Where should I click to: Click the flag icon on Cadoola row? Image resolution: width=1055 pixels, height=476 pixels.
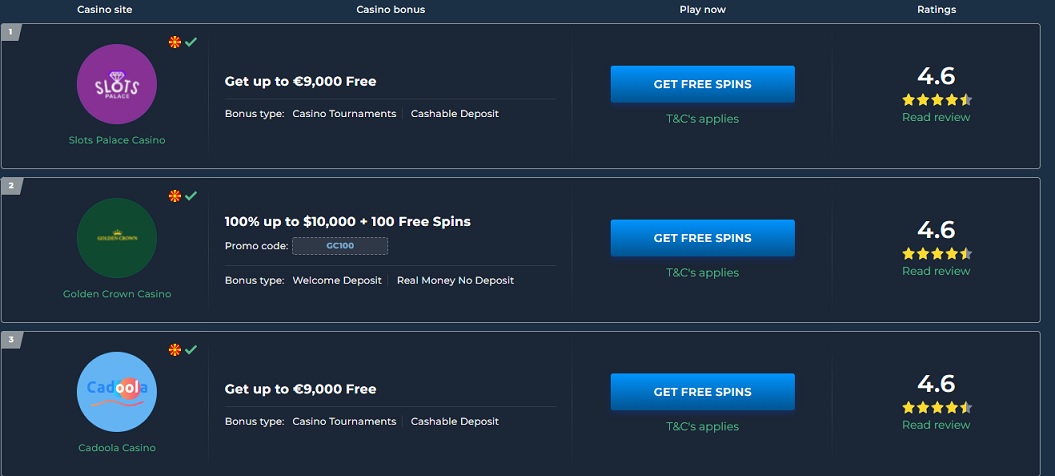(x=175, y=349)
